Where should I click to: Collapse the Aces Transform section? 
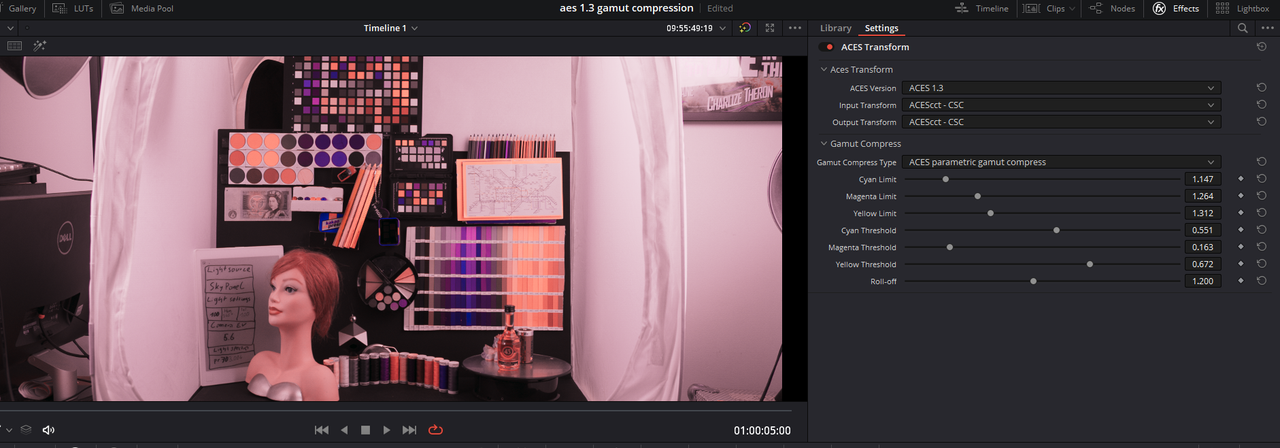pos(824,70)
